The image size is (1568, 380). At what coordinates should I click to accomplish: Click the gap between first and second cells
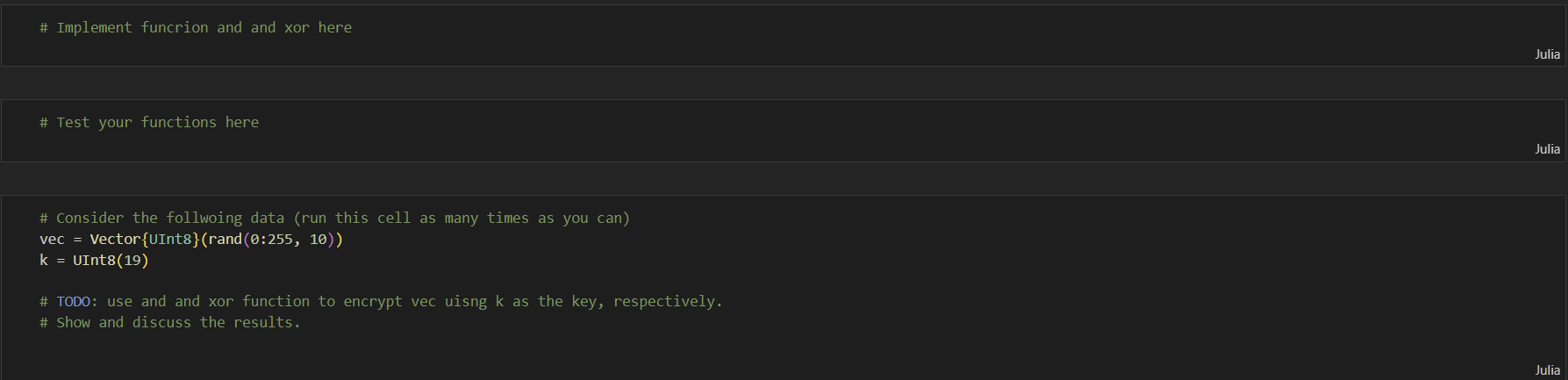click(x=784, y=83)
